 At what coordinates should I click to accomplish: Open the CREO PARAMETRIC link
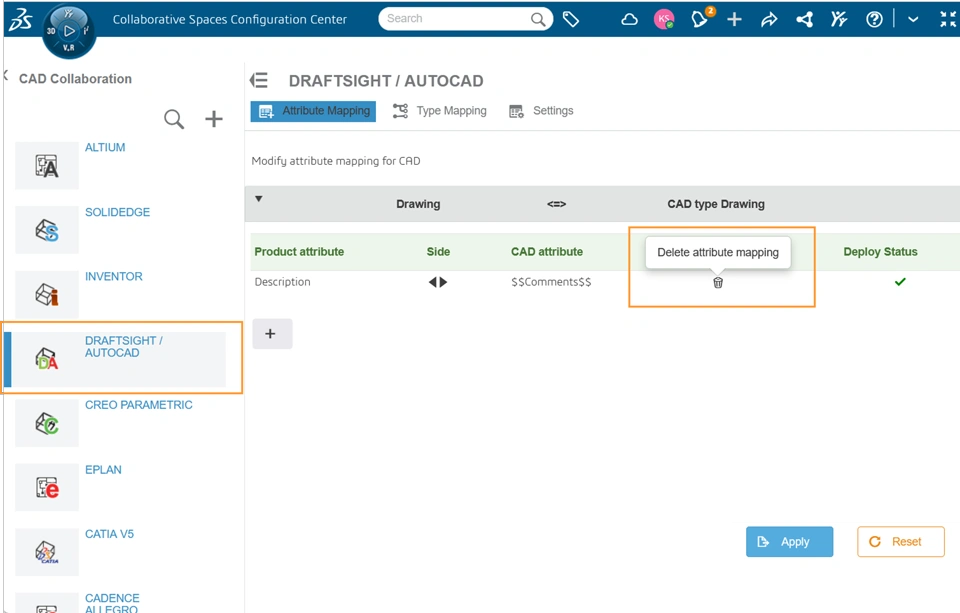pyautogui.click(x=139, y=405)
